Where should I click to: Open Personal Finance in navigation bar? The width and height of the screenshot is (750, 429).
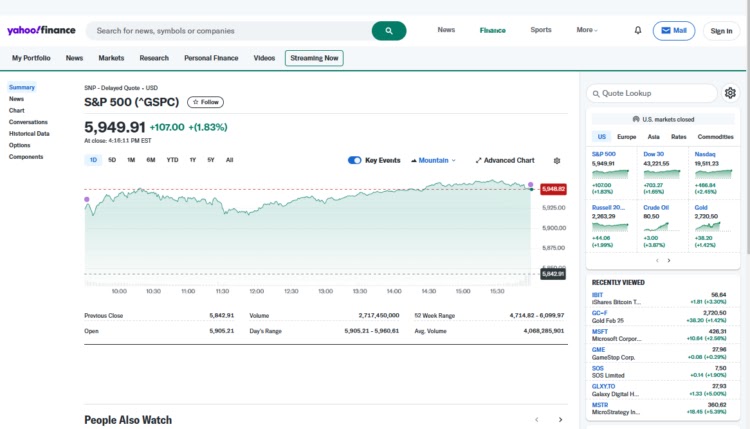[x=211, y=58]
